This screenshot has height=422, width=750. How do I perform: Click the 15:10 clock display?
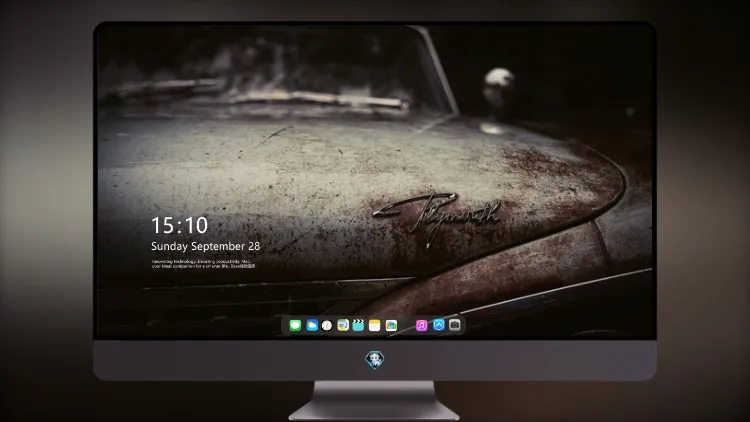coord(179,225)
